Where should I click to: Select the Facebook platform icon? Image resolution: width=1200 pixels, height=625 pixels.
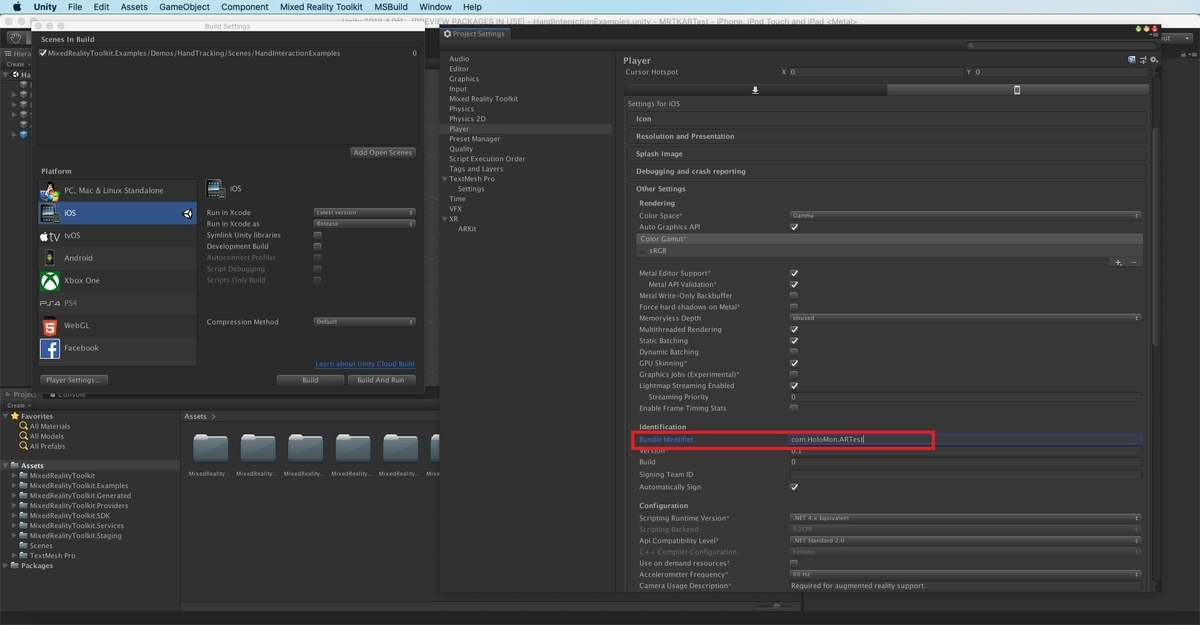(x=50, y=348)
